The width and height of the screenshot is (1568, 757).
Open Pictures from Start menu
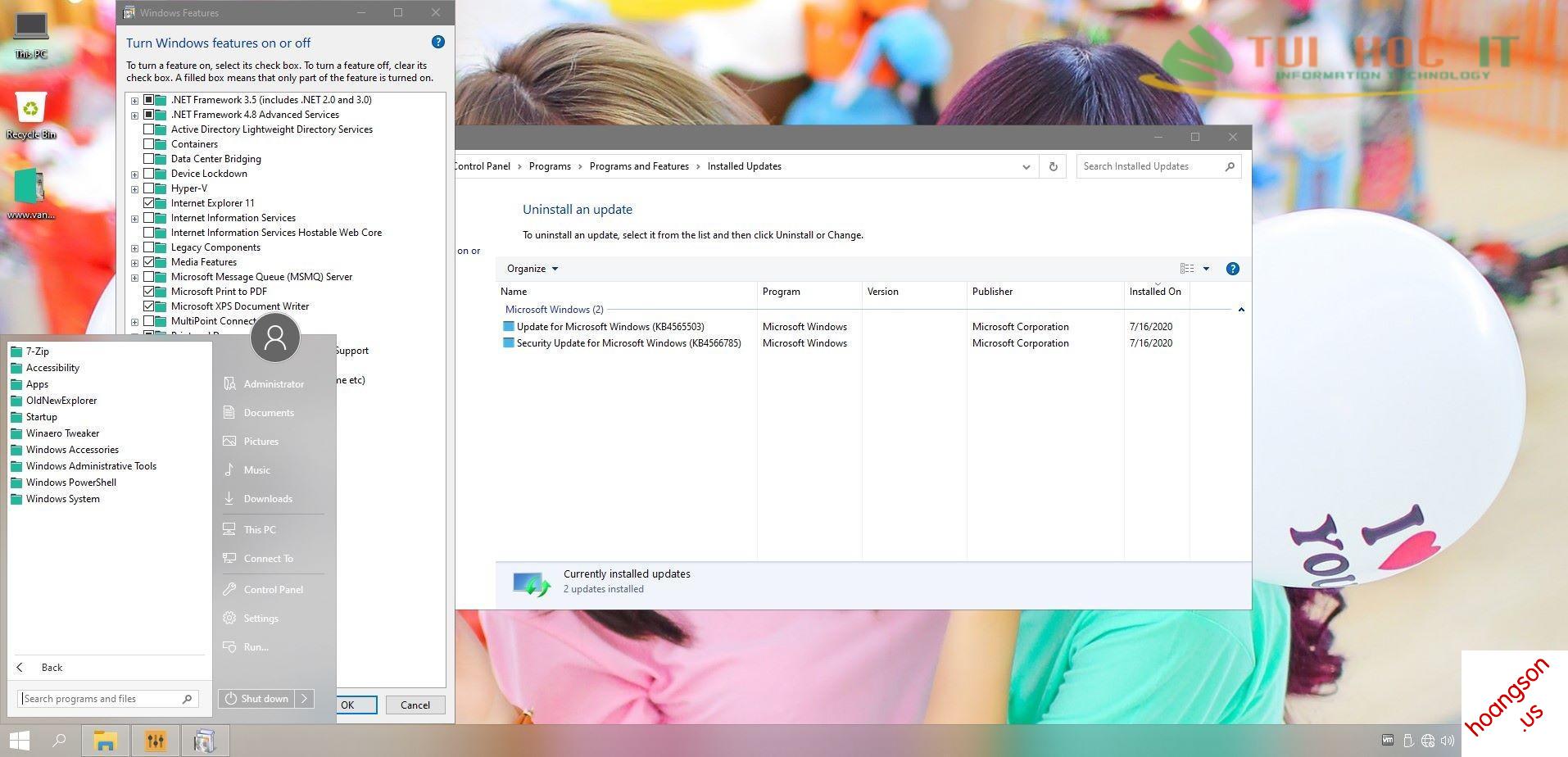pyautogui.click(x=261, y=442)
